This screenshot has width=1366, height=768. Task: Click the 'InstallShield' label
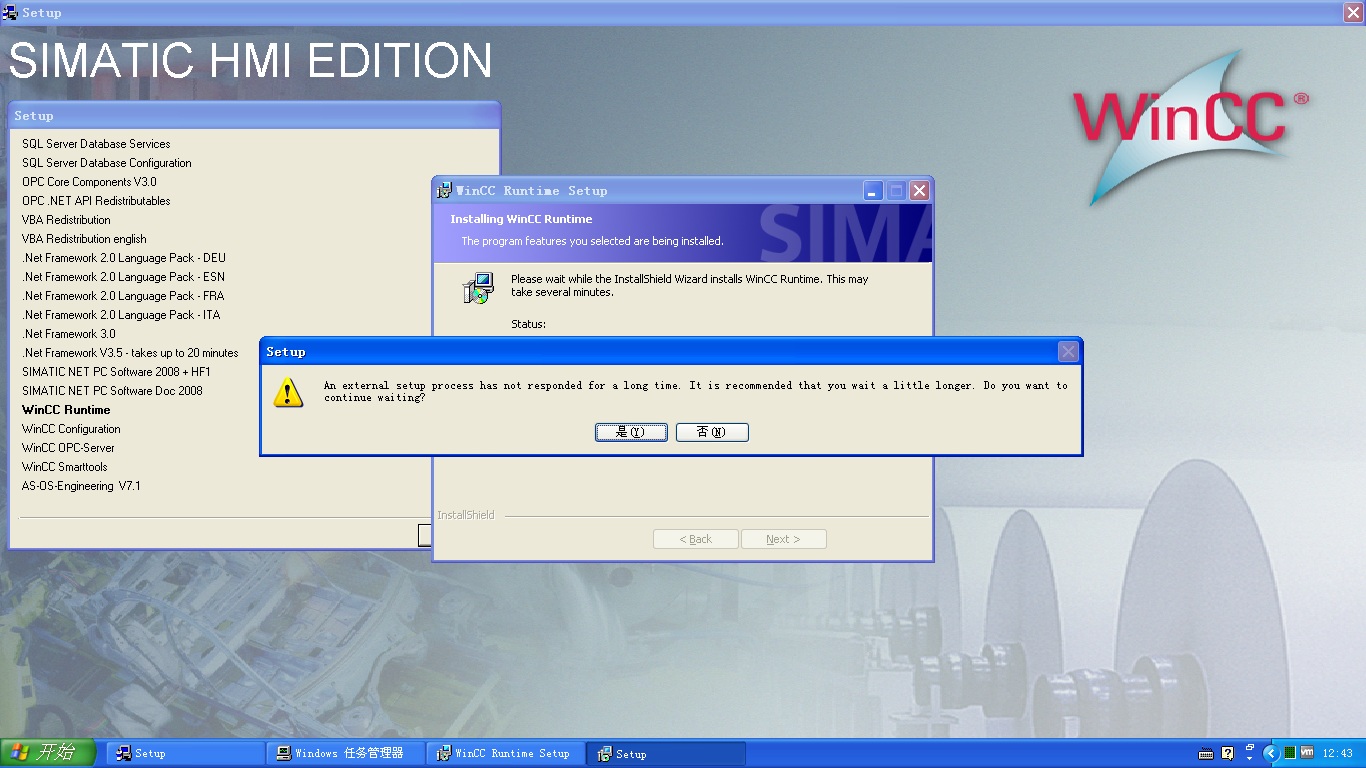(466, 515)
